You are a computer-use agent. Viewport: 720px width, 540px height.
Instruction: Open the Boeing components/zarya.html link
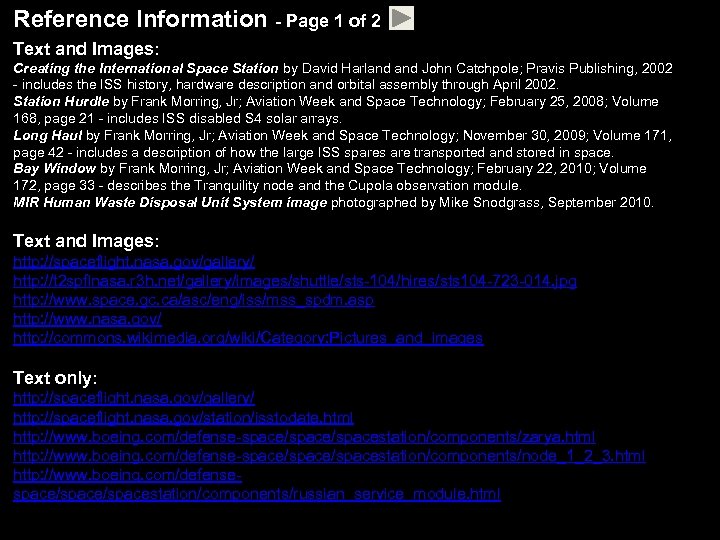304,437
